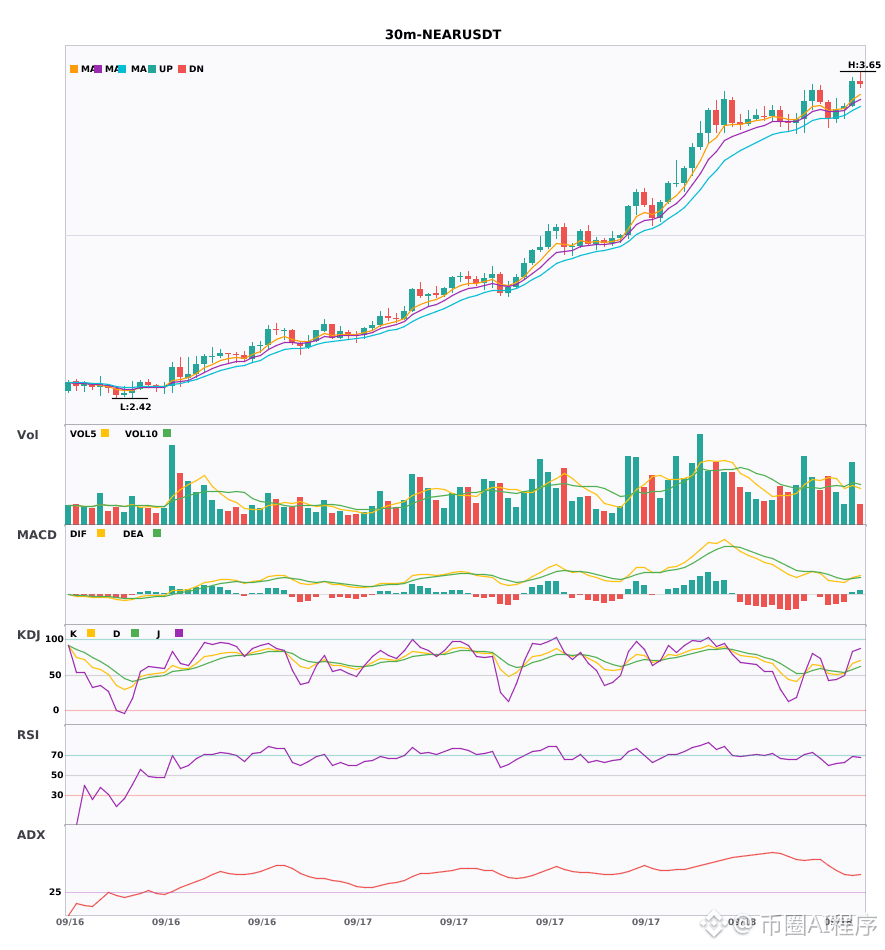Click the cyan MA legend swatch
Screen dimensions: 885x950
click(122, 69)
